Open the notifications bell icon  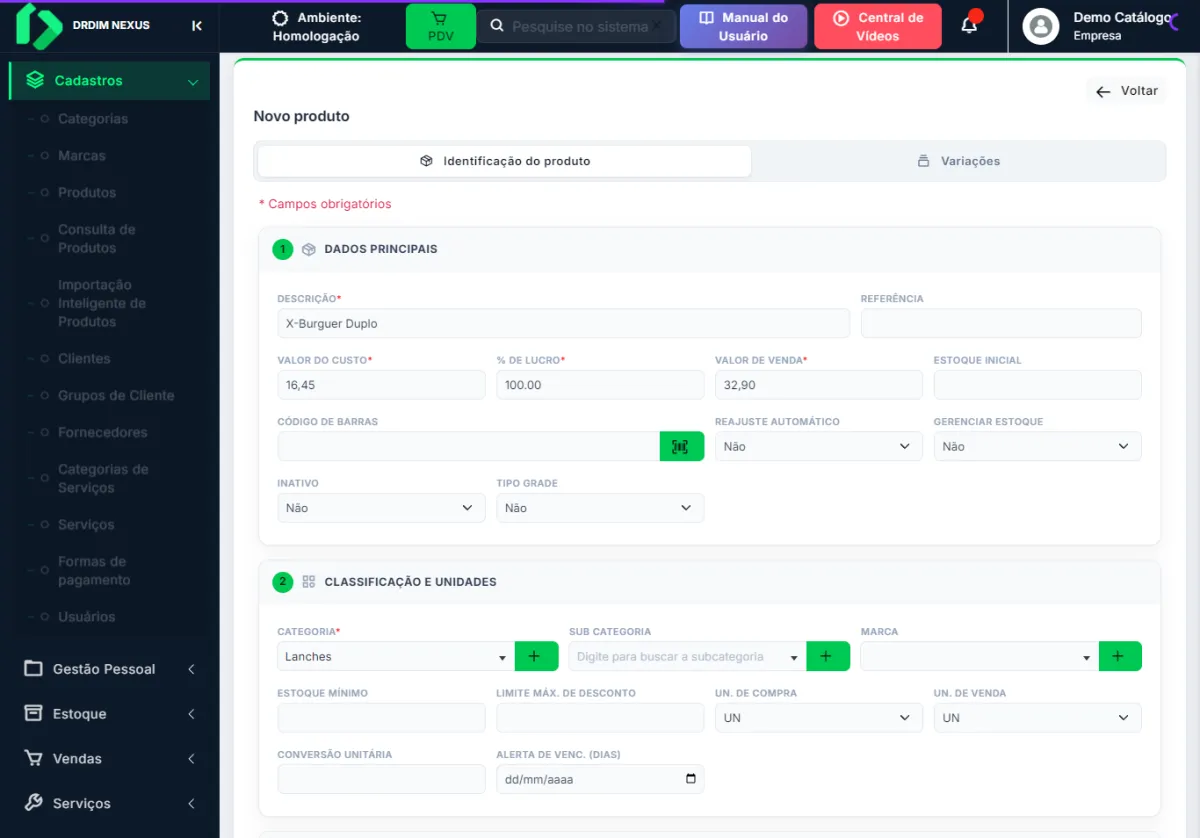tap(969, 25)
